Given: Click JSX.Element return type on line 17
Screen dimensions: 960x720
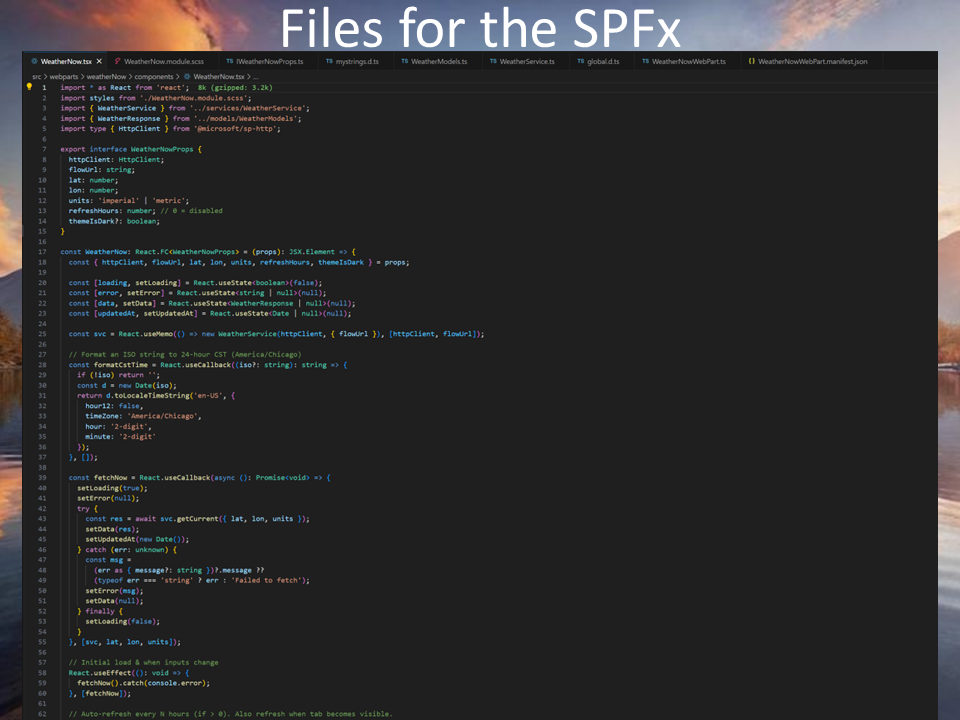Looking at the screenshot, I should pyautogui.click(x=312, y=252).
